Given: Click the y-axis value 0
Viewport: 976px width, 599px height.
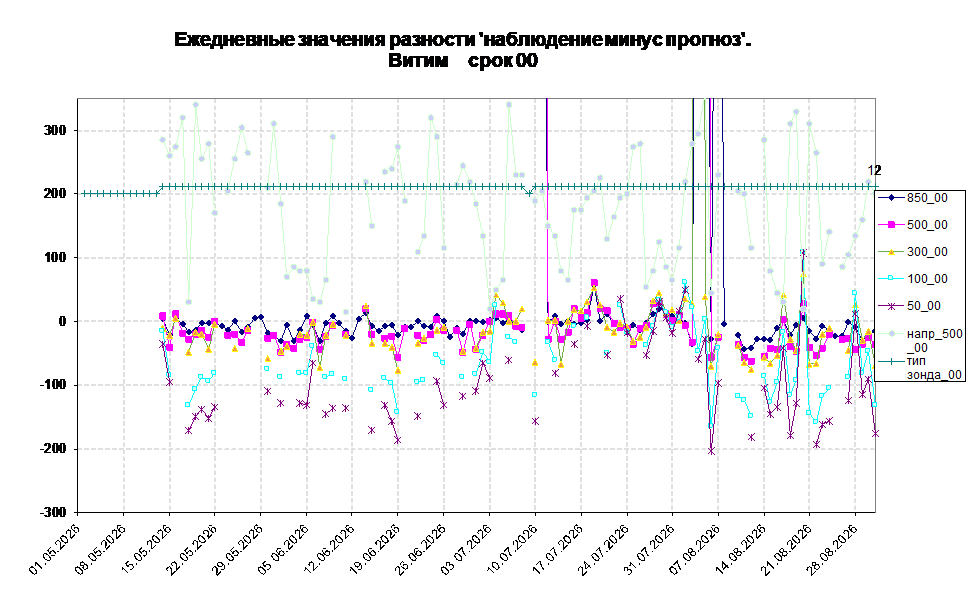Looking at the screenshot, I should pos(62,322).
